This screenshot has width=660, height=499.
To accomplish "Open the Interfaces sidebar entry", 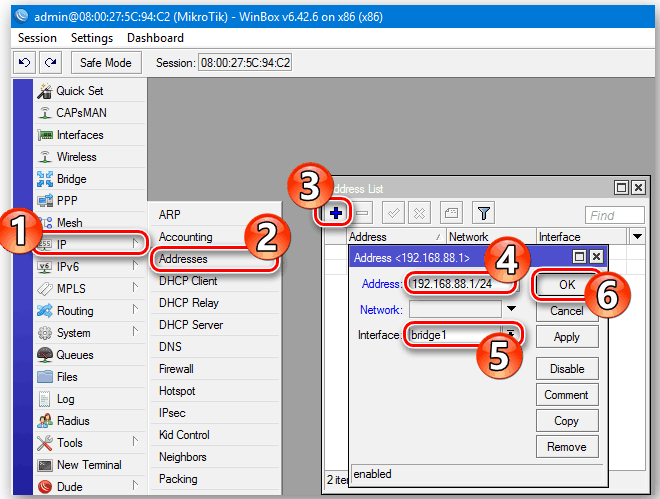I will pyautogui.click(x=90, y=135).
